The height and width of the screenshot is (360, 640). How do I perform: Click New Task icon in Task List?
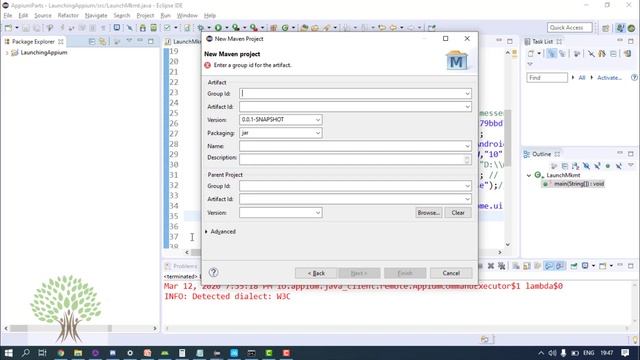click(x=531, y=53)
